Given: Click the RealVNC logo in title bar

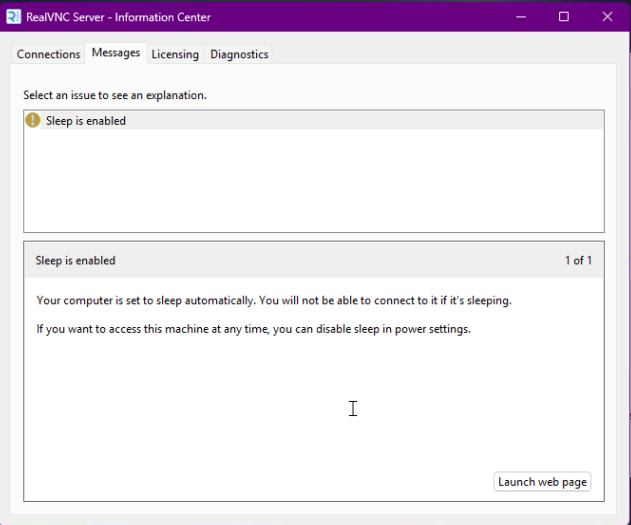Looking at the screenshot, I should coord(13,17).
